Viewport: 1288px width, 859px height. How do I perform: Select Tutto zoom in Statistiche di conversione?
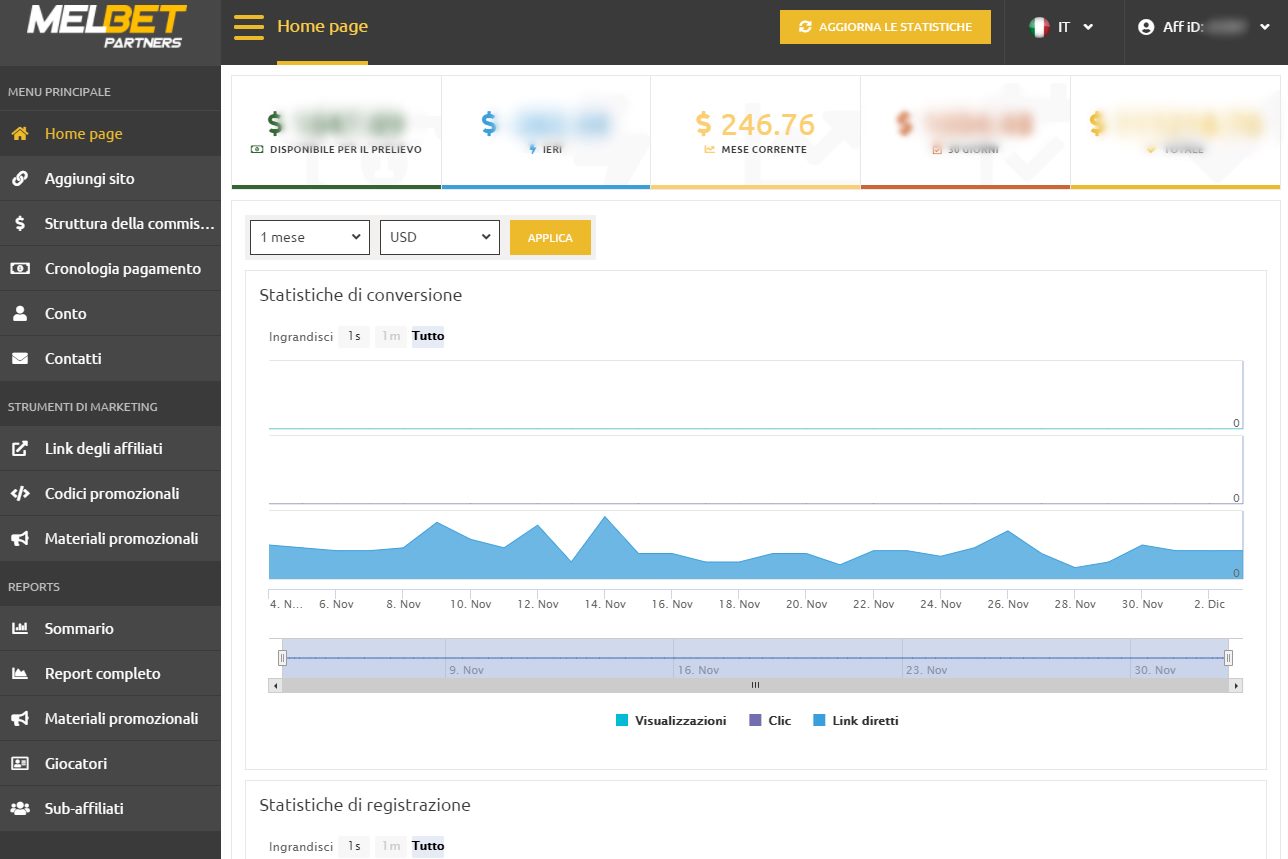(x=428, y=336)
